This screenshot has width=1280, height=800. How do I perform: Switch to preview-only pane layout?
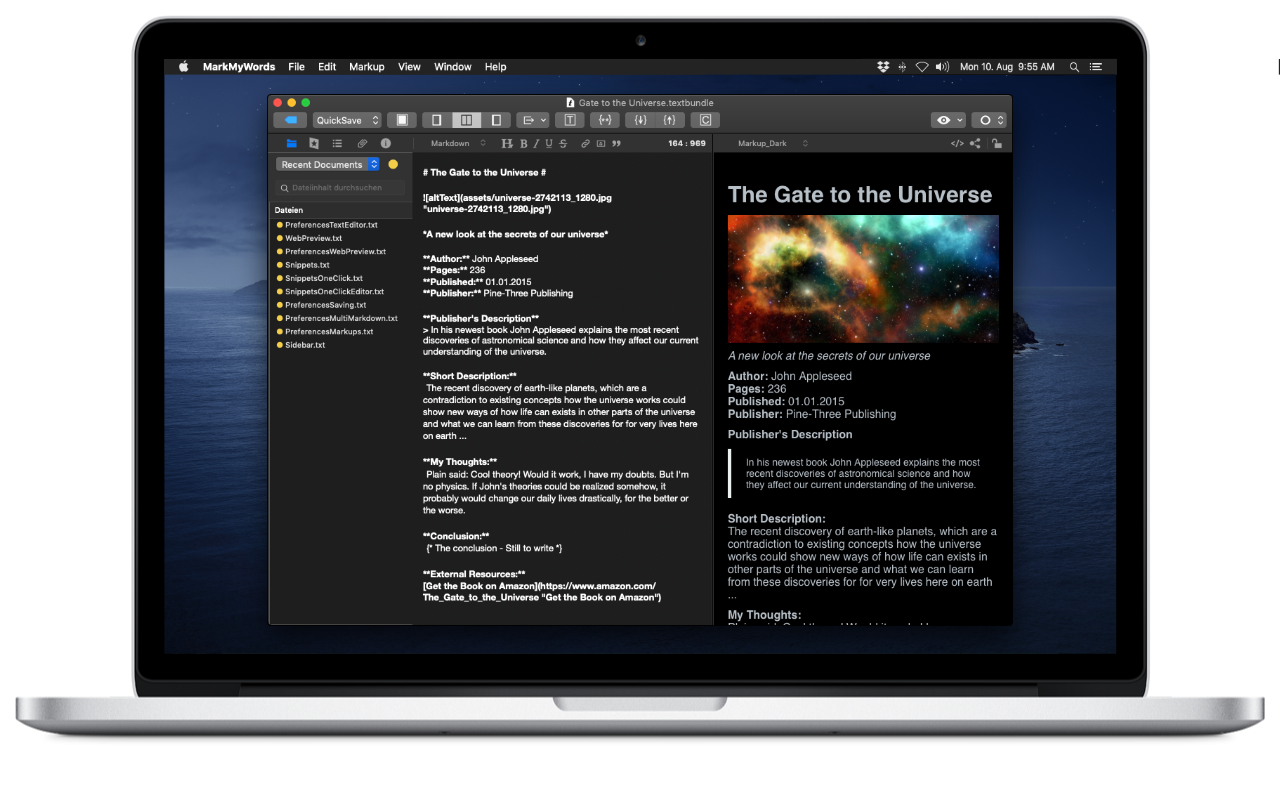click(x=496, y=120)
